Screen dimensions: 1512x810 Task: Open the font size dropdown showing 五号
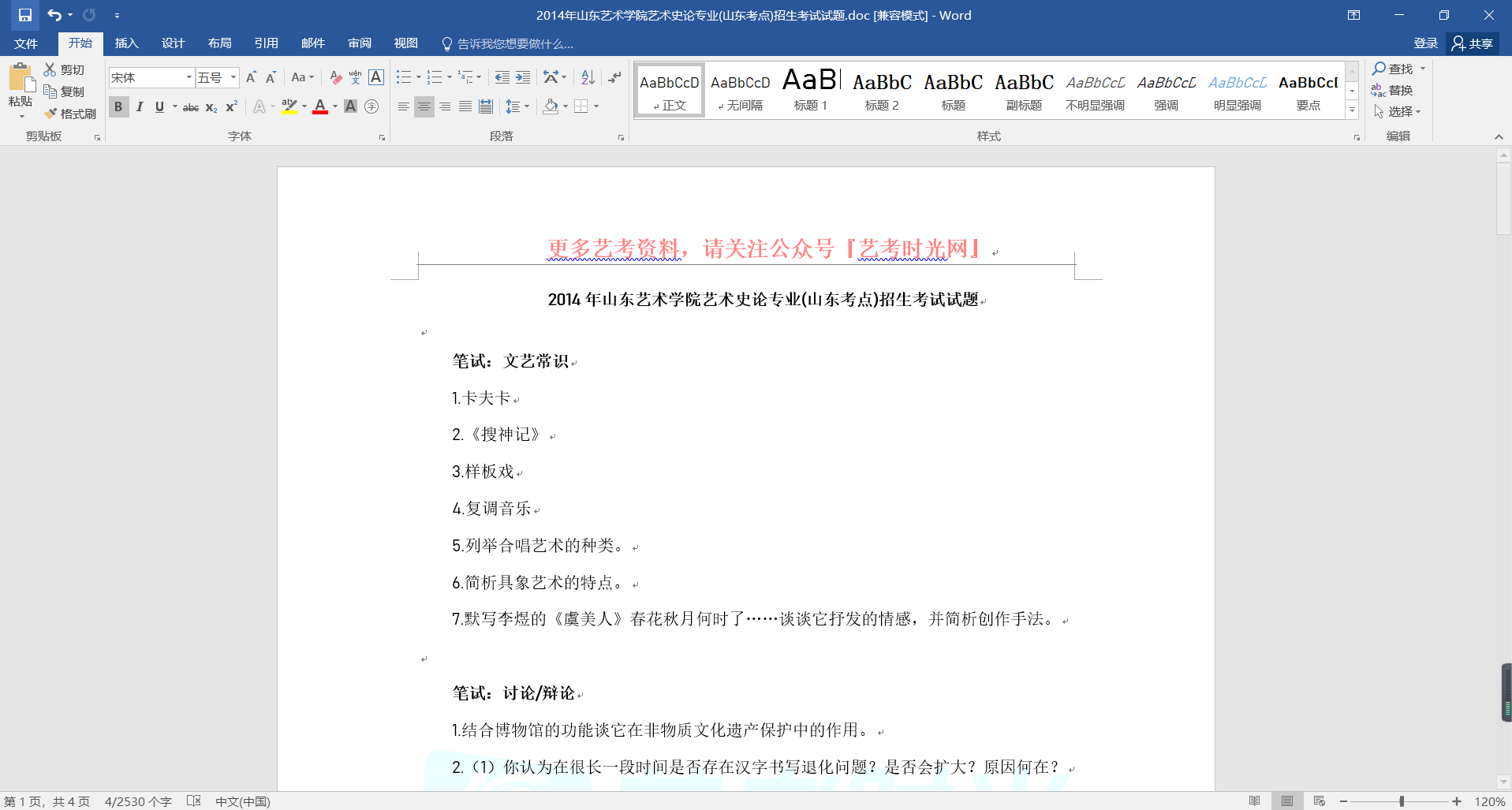(233, 77)
